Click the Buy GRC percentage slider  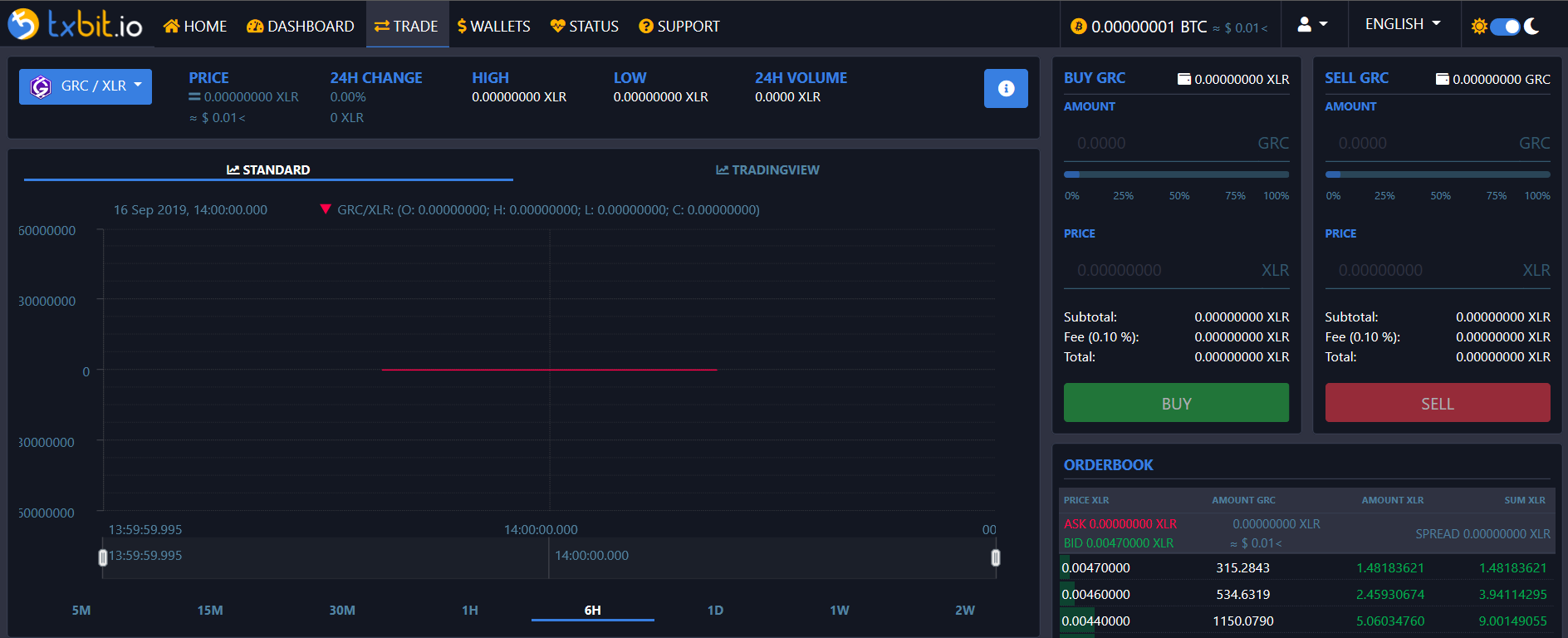[x=1177, y=174]
